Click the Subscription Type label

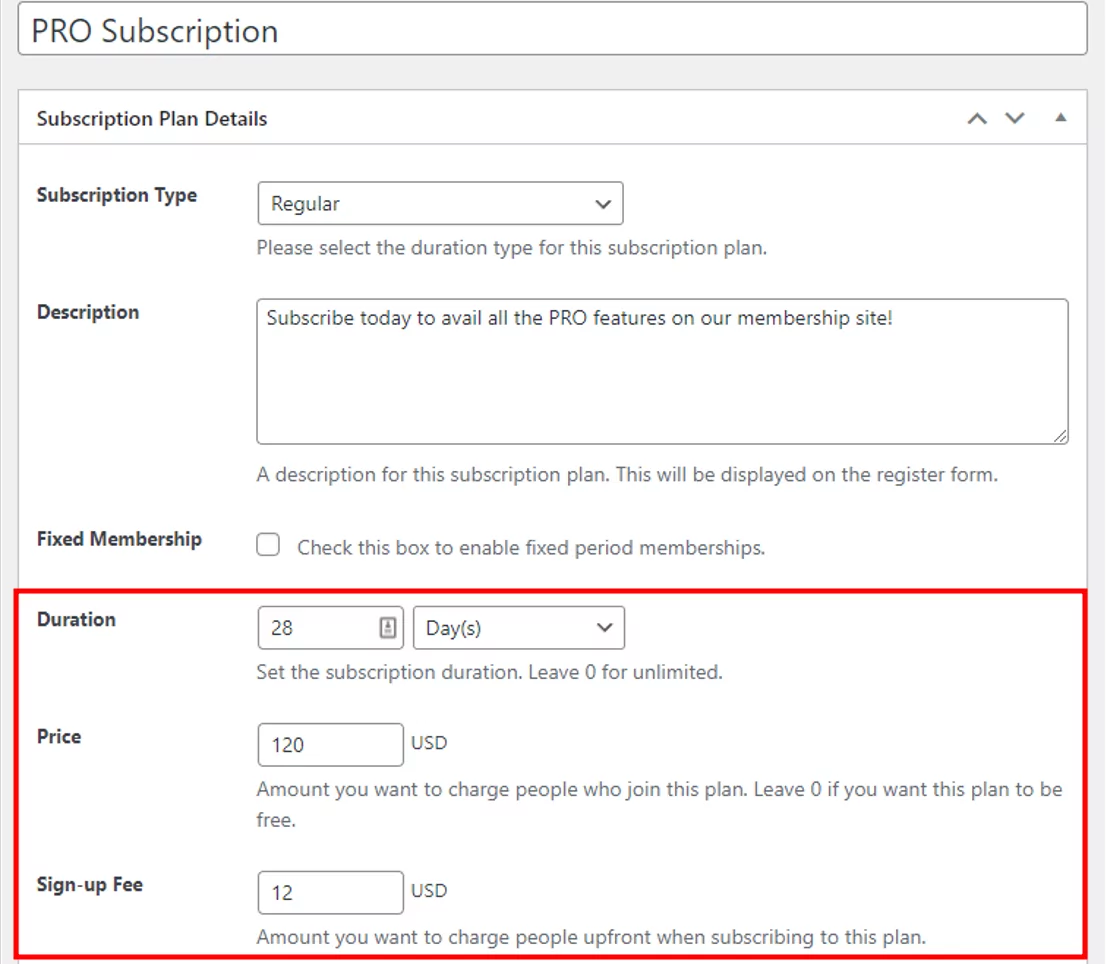pos(117,195)
